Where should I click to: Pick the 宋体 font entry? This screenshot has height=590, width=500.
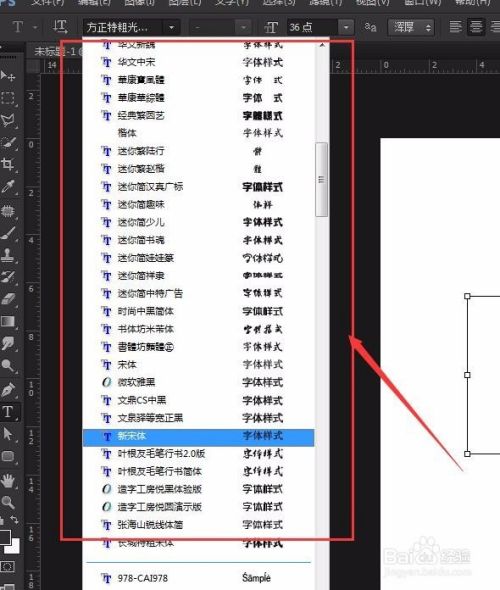(198, 365)
